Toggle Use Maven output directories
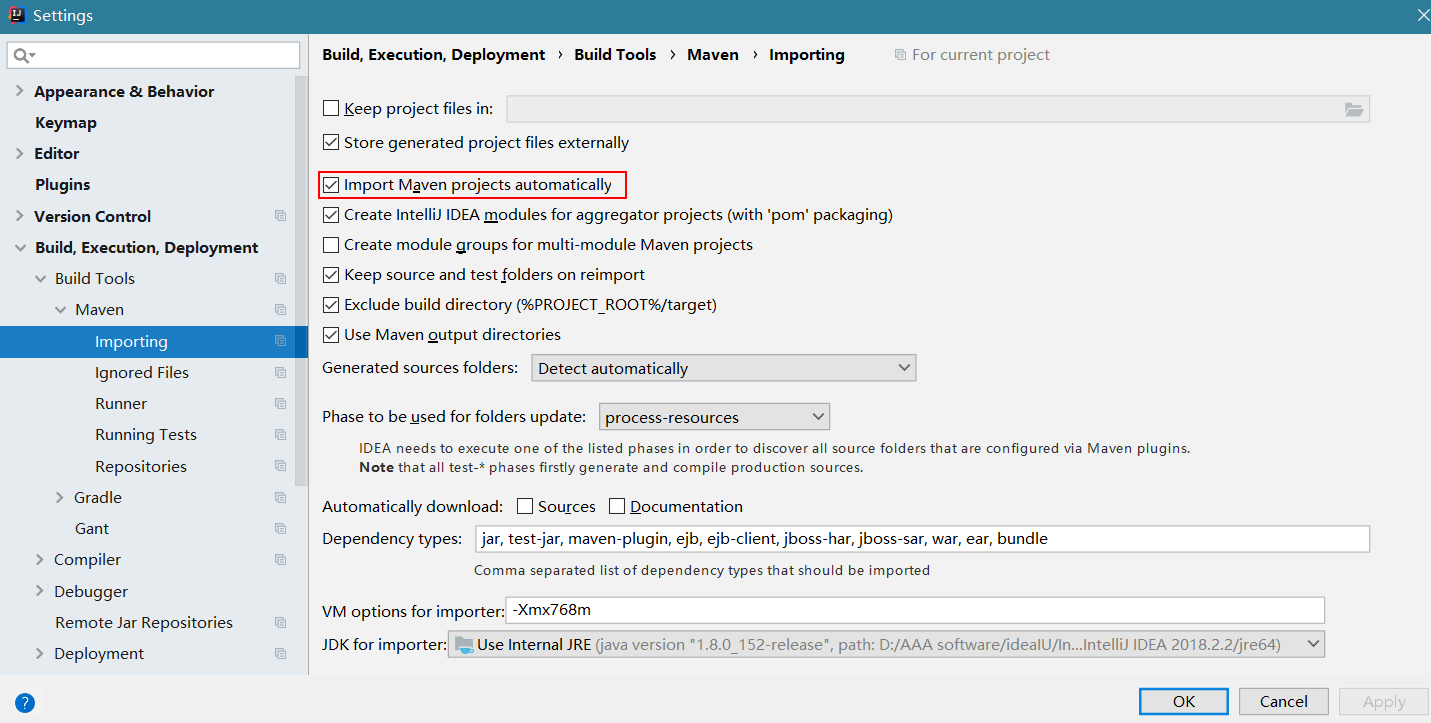The height and width of the screenshot is (723, 1431). [x=331, y=335]
